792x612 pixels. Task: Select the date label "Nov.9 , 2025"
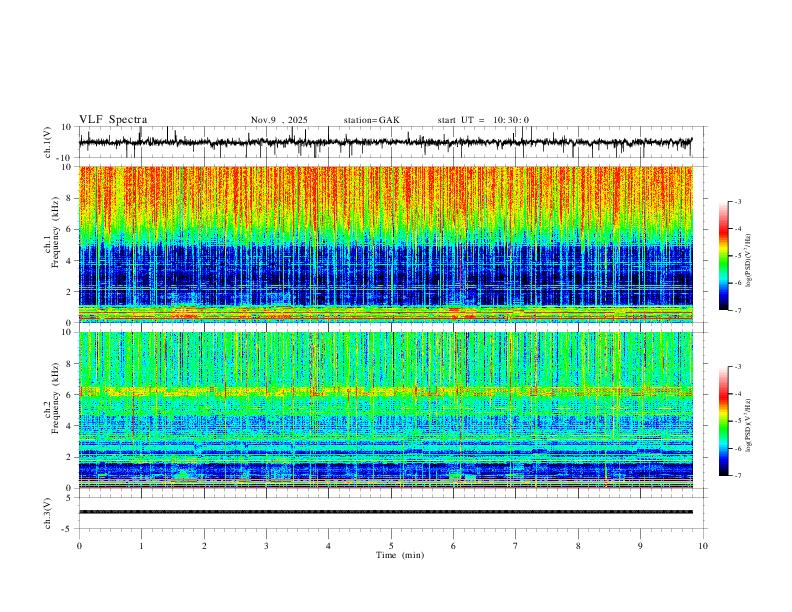(279, 120)
